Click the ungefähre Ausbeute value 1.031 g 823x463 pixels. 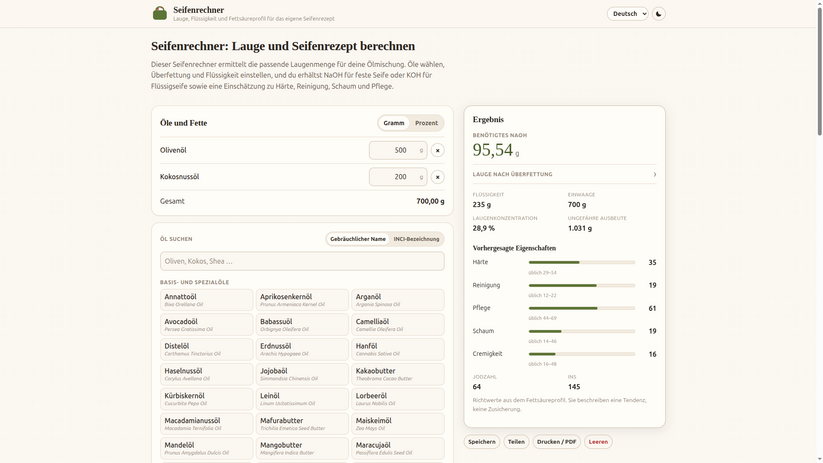pos(579,228)
